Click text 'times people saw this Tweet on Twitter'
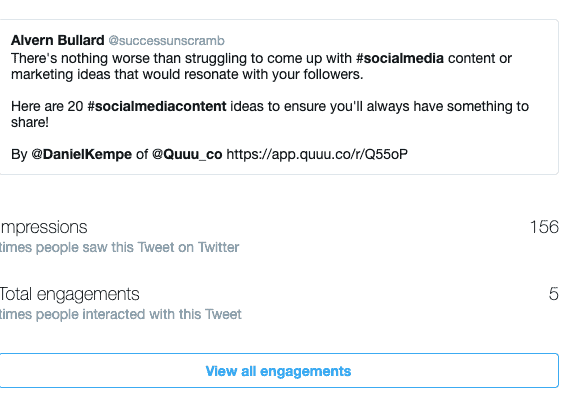 click(120, 247)
